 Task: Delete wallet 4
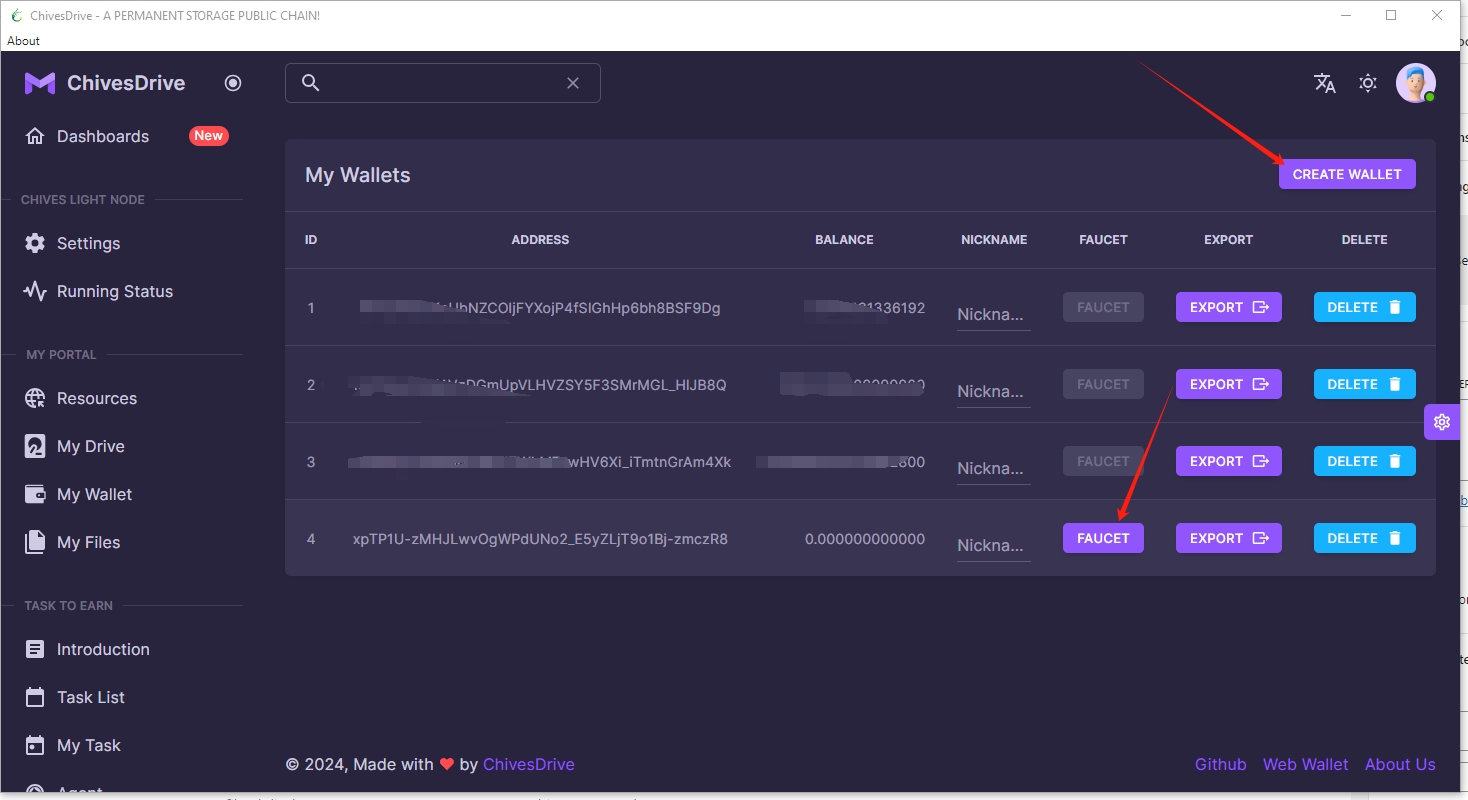click(x=1364, y=538)
